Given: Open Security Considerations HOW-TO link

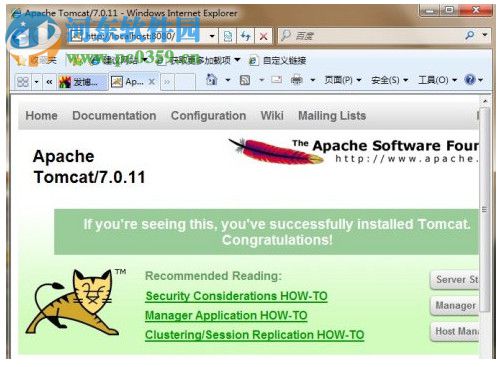Looking at the screenshot, I should click(236, 296).
